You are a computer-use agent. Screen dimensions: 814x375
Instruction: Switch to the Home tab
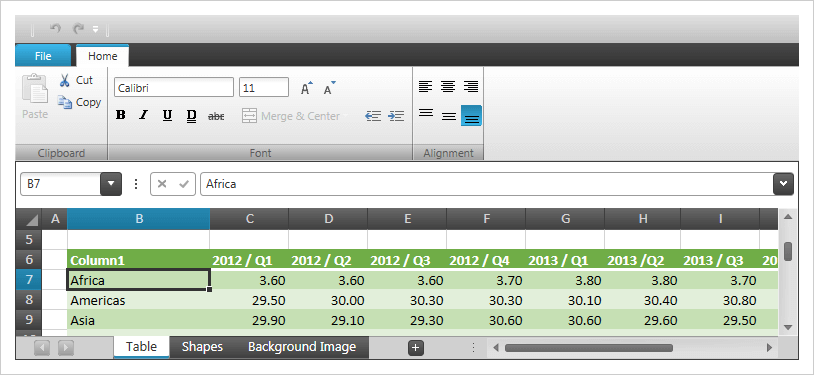[102, 56]
